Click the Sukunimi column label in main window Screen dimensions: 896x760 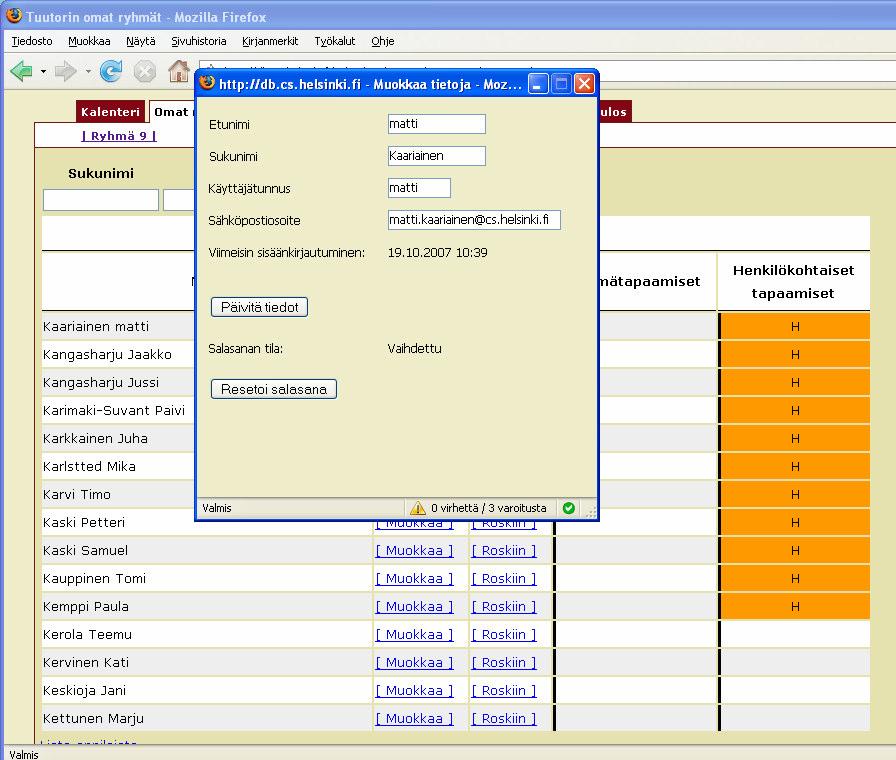(x=101, y=173)
